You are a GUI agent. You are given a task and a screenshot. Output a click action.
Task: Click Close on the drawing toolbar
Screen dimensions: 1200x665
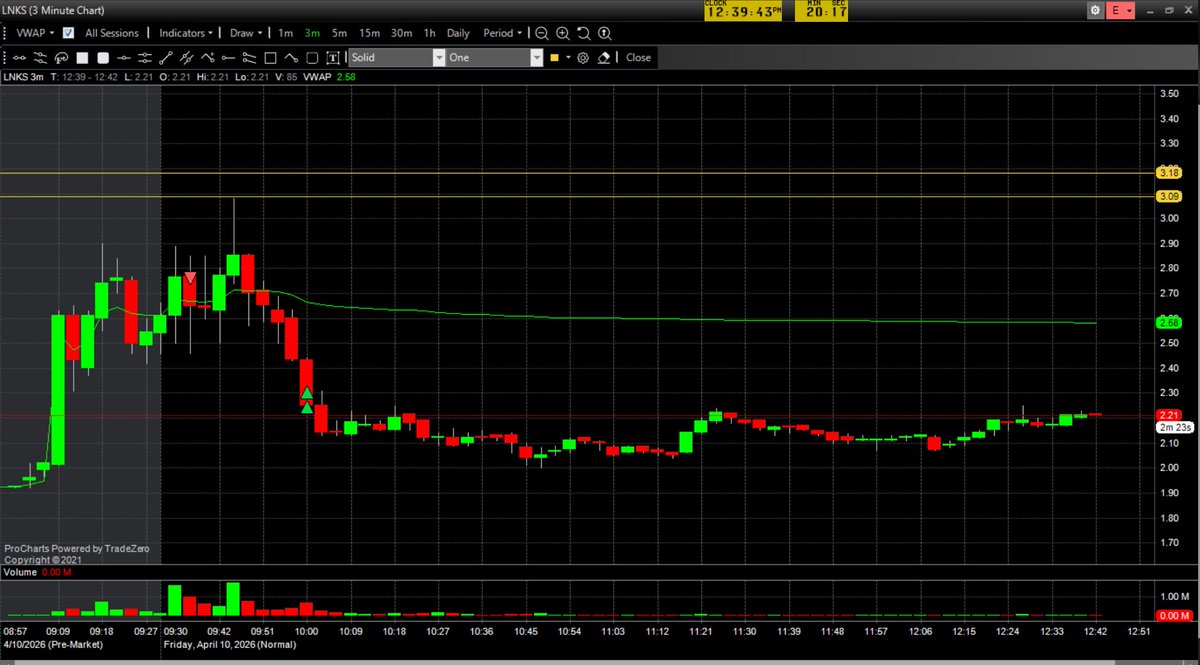click(639, 58)
